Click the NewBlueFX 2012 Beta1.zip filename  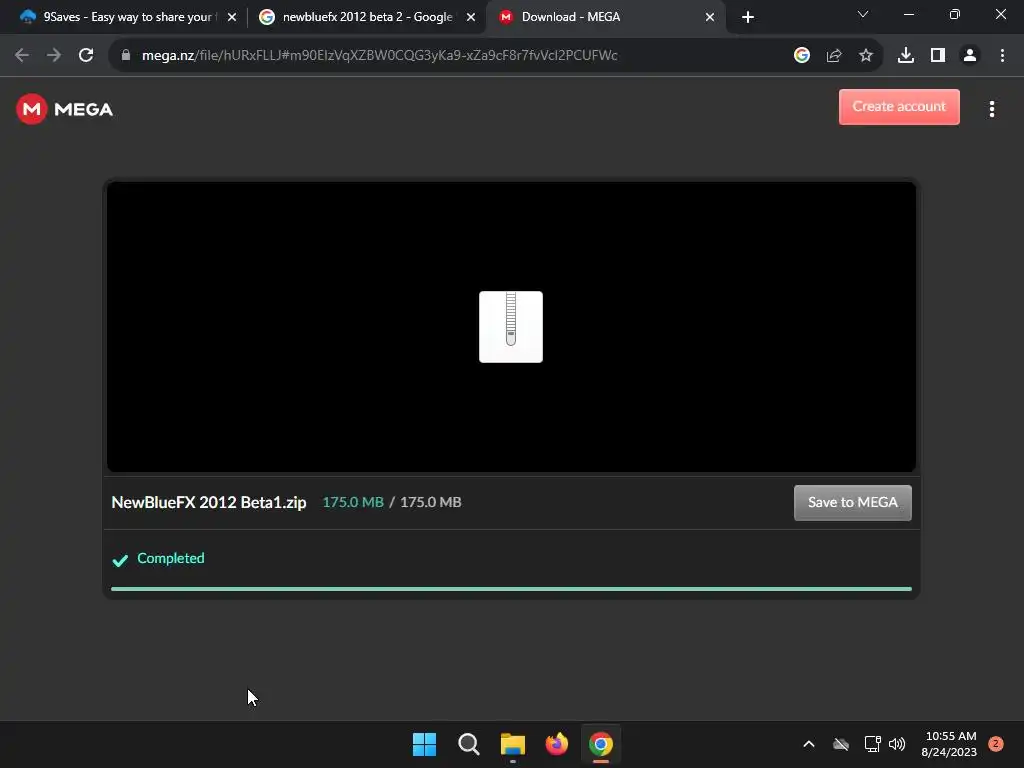tap(209, 502)
